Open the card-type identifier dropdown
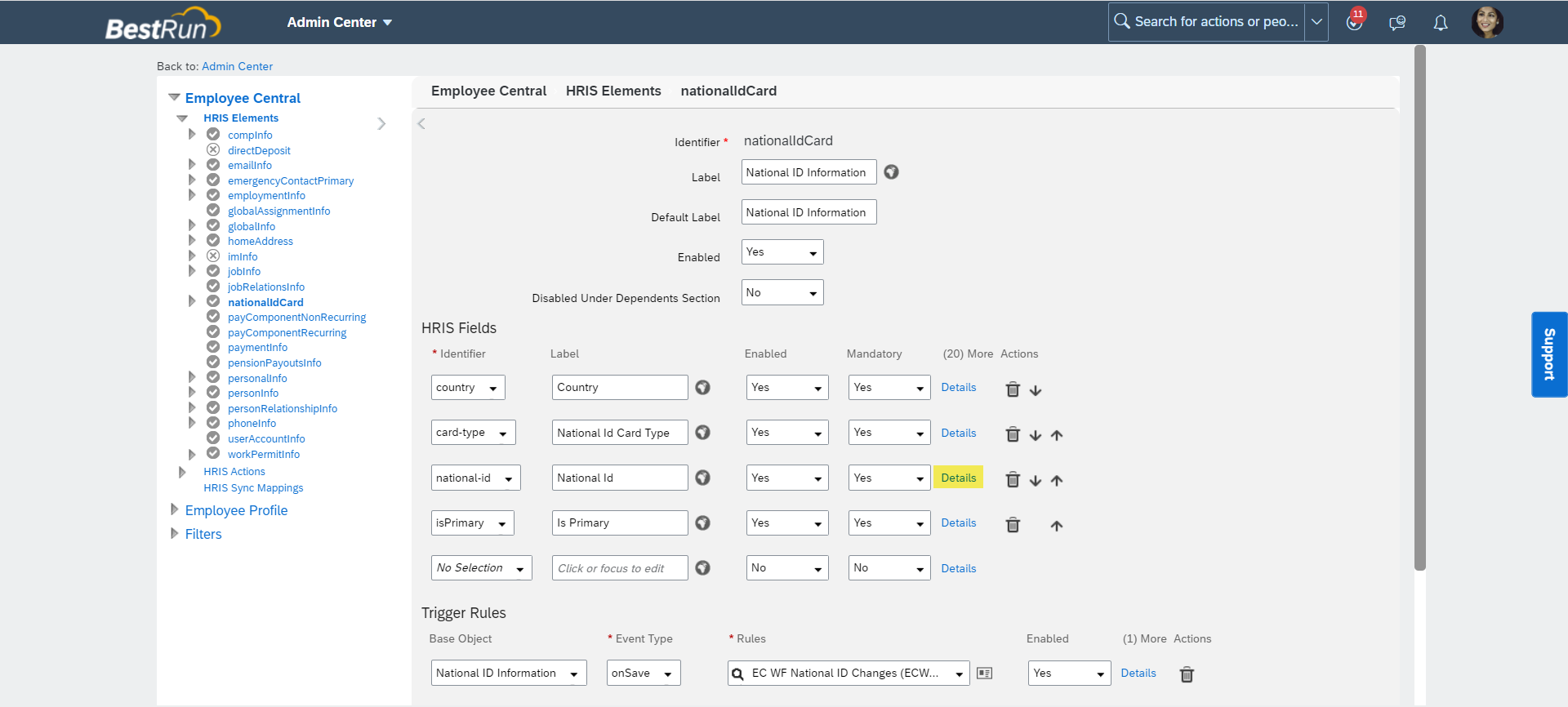1568x707 pixels. 474,433
